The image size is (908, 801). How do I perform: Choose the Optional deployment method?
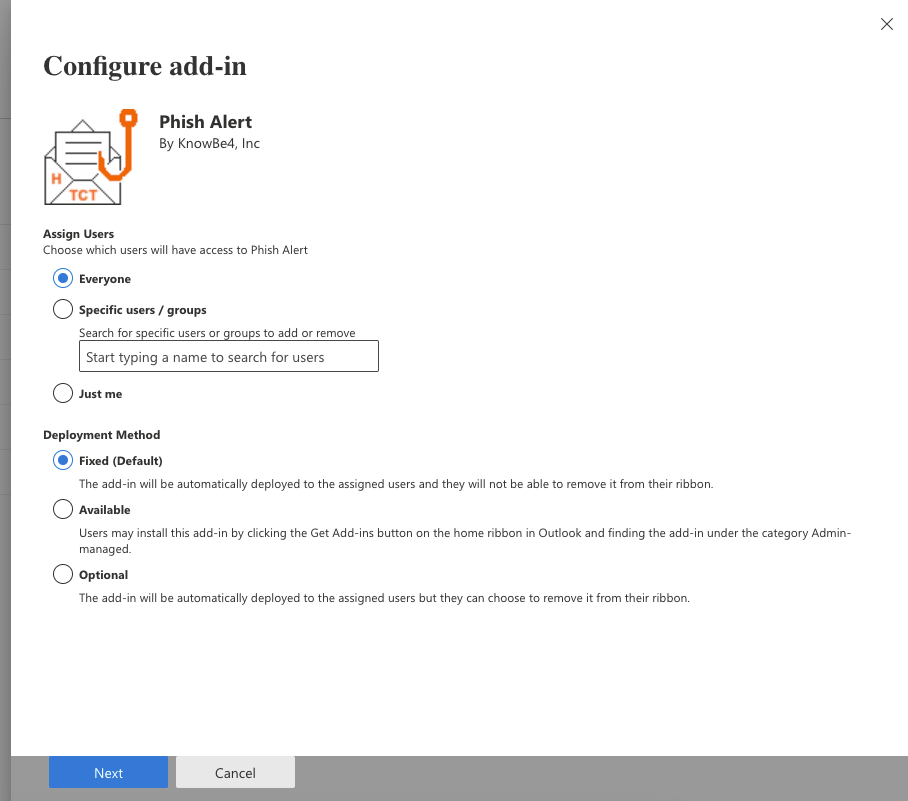tap(62, 575)
